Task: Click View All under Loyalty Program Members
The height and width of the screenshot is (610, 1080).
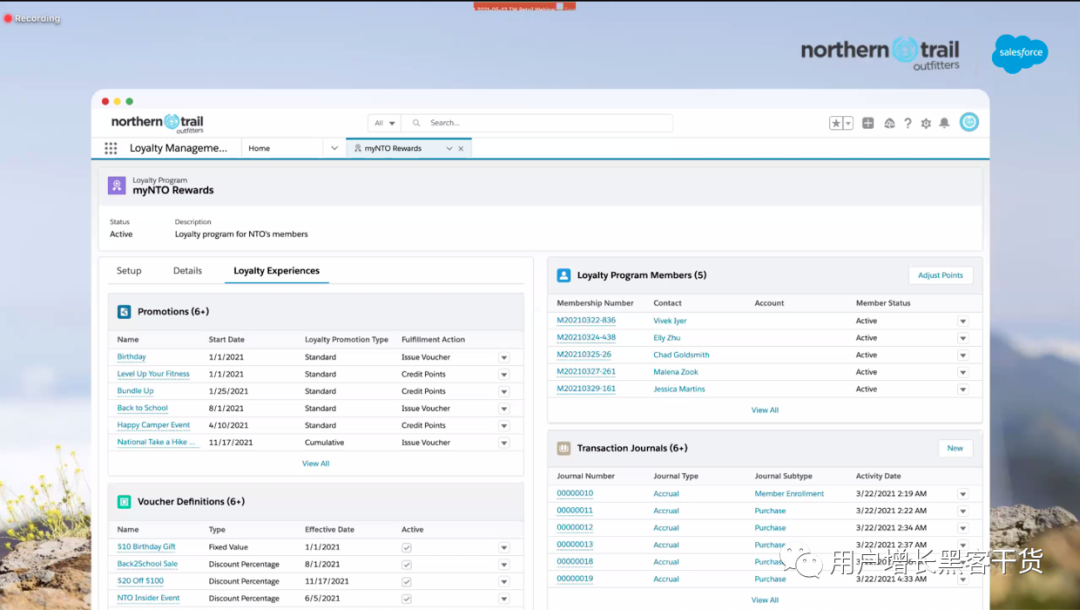Action: pyautogui.click(x=765, y=410)
